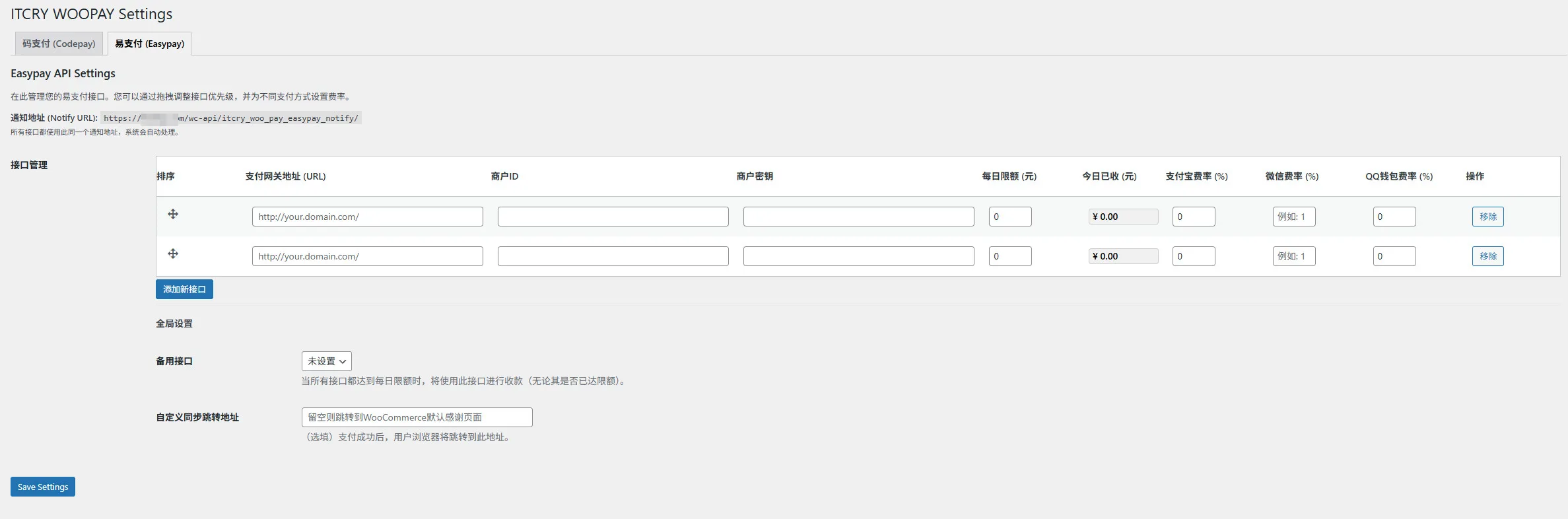
Task: Click second row QQ钱包费率 field
Action: tap(1394, 256)
